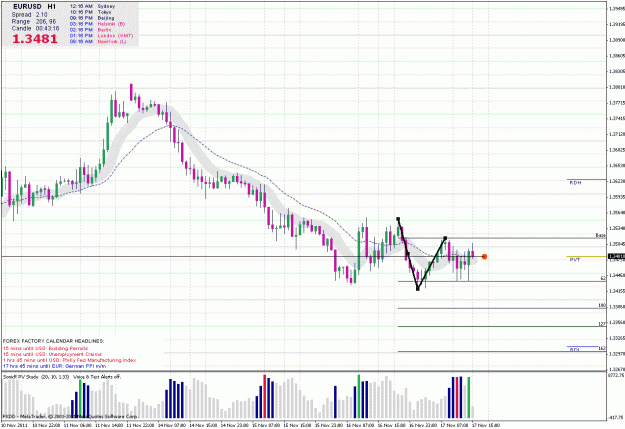Click the PVT pivot level label
Image resolution: width=625 pixels, height=429 pixels.
575,260
